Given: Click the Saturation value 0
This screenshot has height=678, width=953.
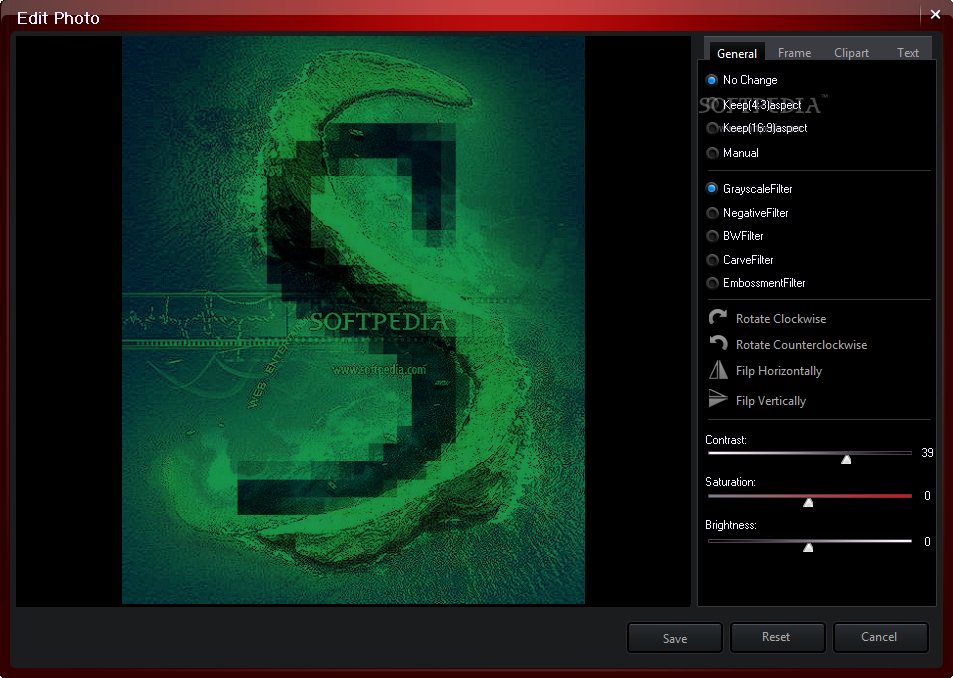Looking at the screenshot, I should [x=927, y=496].
